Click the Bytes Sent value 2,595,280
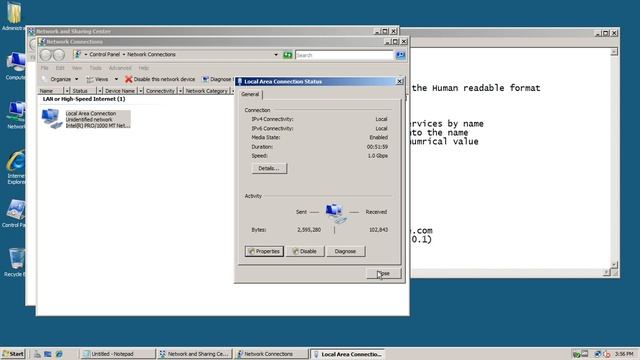This screenshot has width=640, height=360. pos(309,230)
